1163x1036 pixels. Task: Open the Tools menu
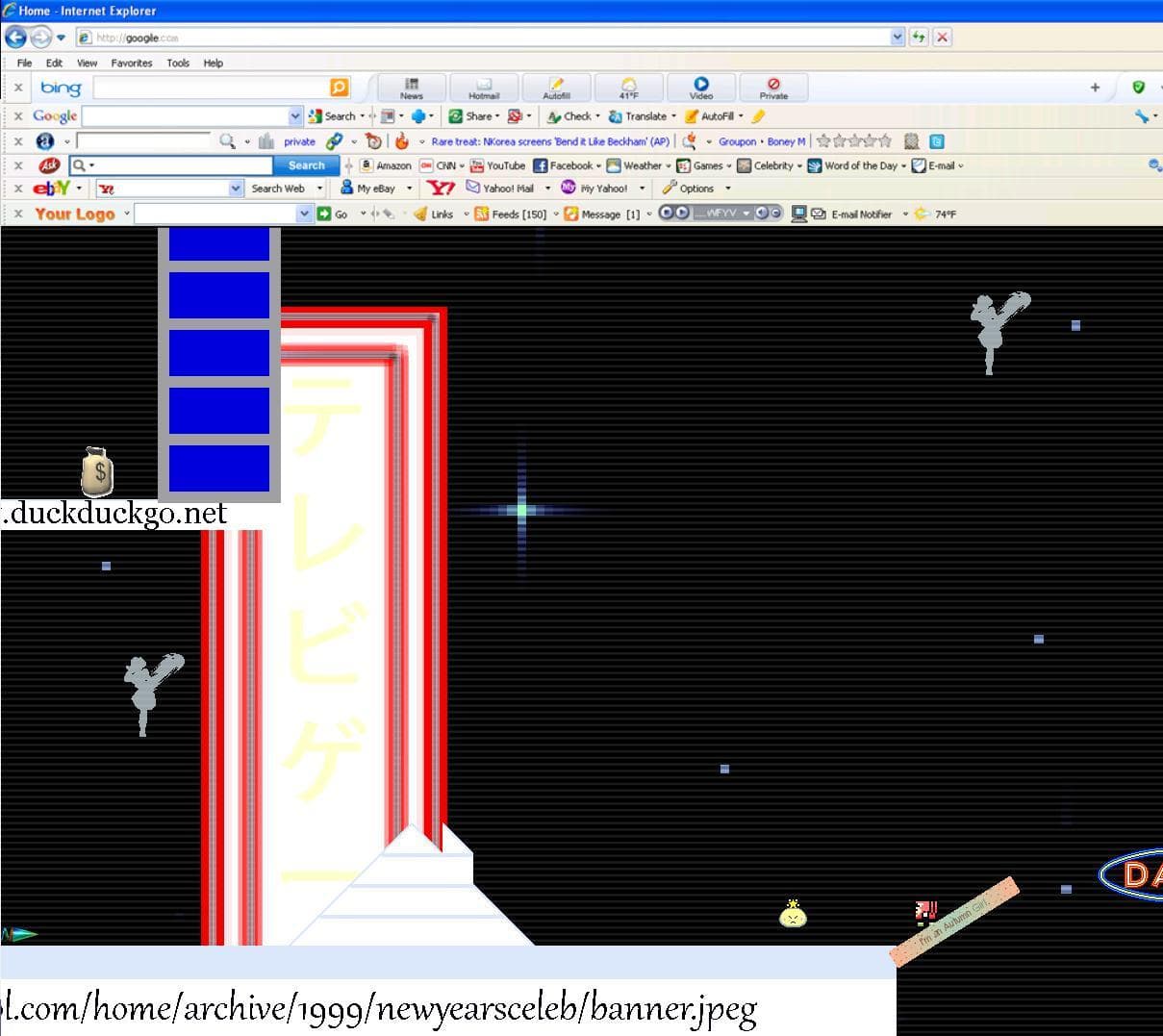pos(178,63)
